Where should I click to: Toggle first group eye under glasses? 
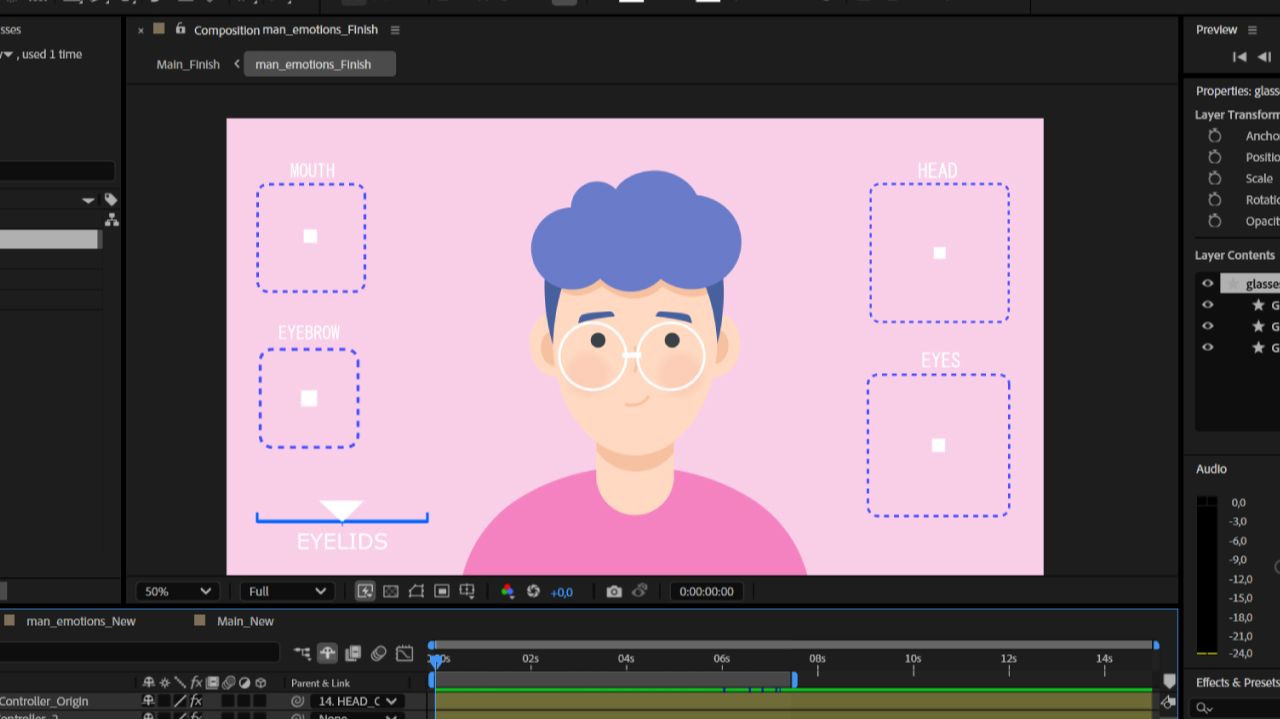point(1207,305)
